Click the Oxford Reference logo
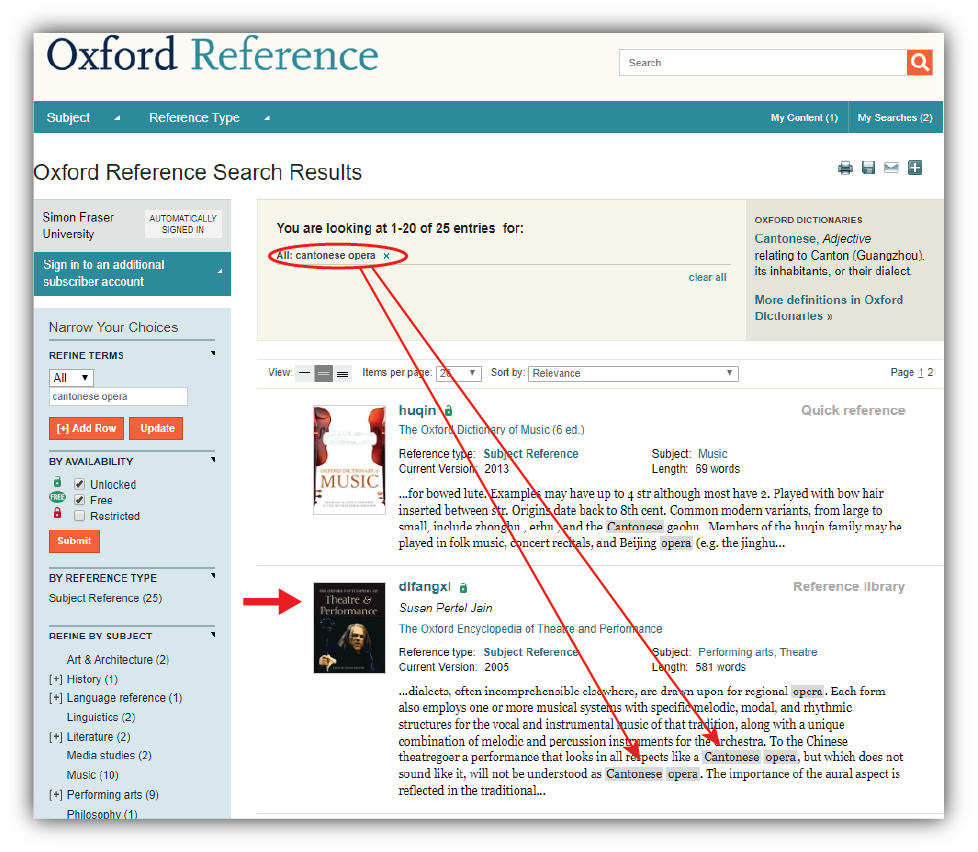The height and width of the screenshot is (852, 978). pyautogui.click(x=212, y=54)
